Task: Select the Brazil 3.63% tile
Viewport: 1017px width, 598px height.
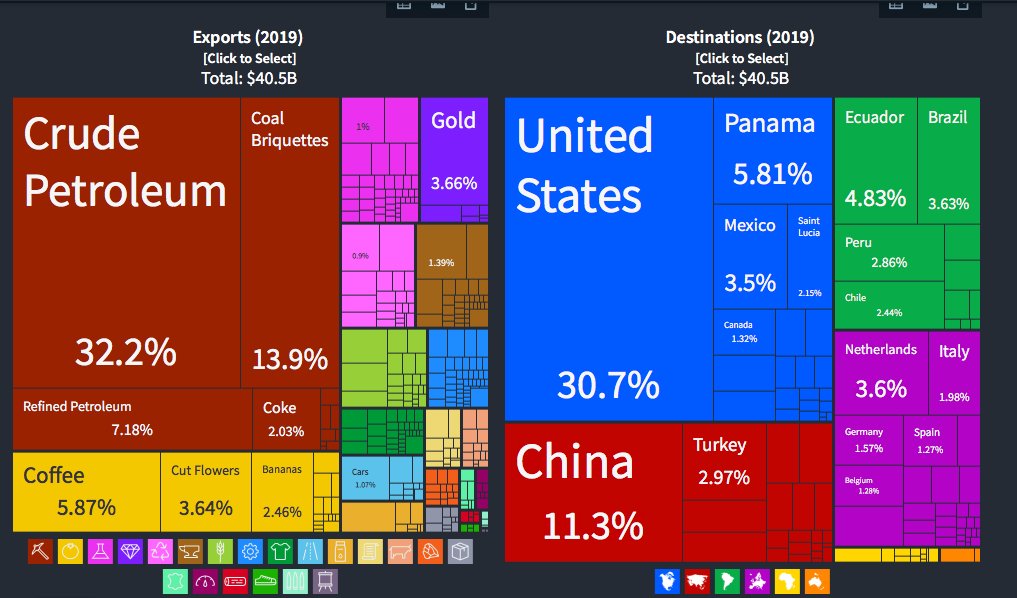Action: click(949, 161)
